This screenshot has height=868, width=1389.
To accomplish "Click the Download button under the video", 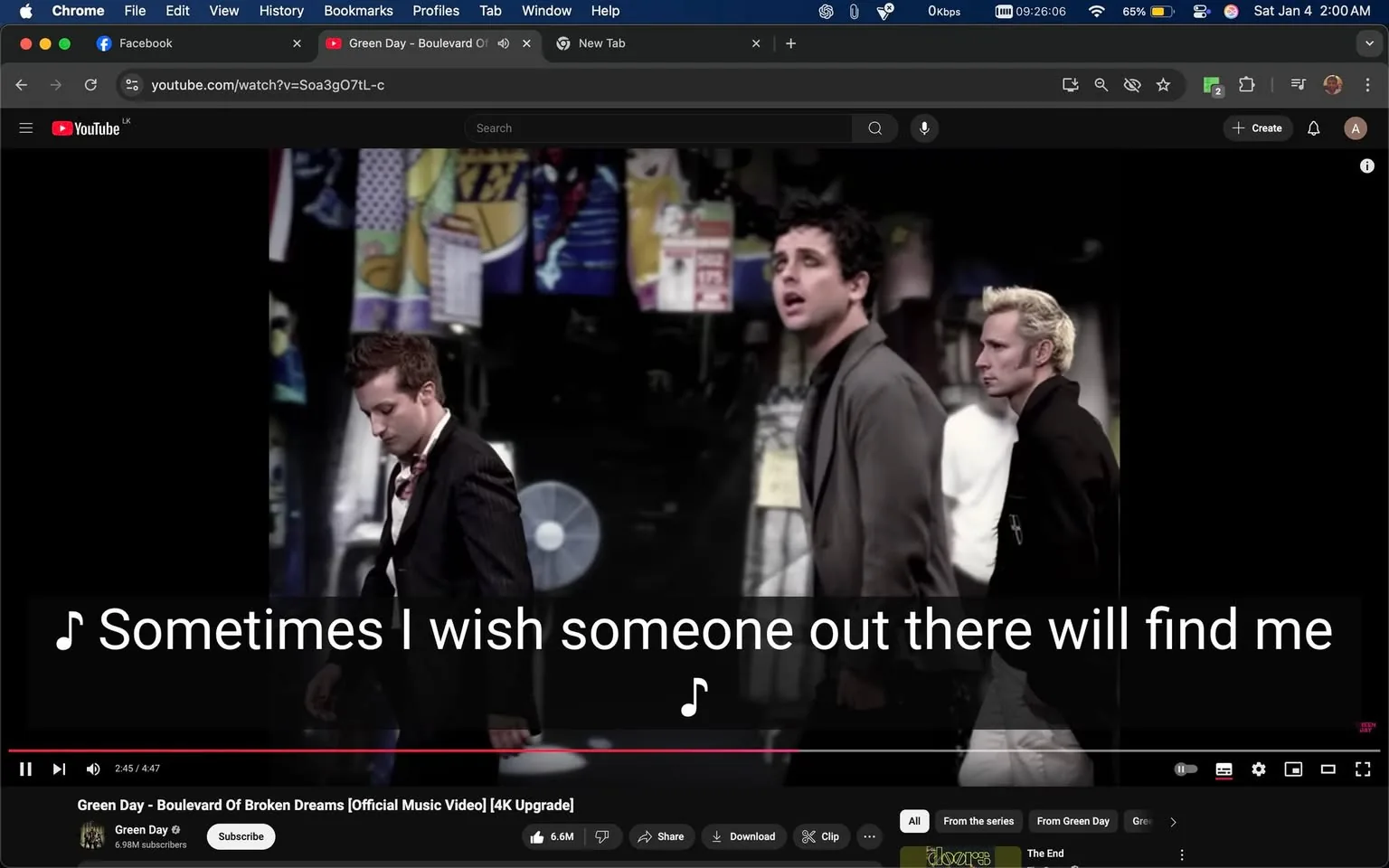I will click(x=743, y=836).
